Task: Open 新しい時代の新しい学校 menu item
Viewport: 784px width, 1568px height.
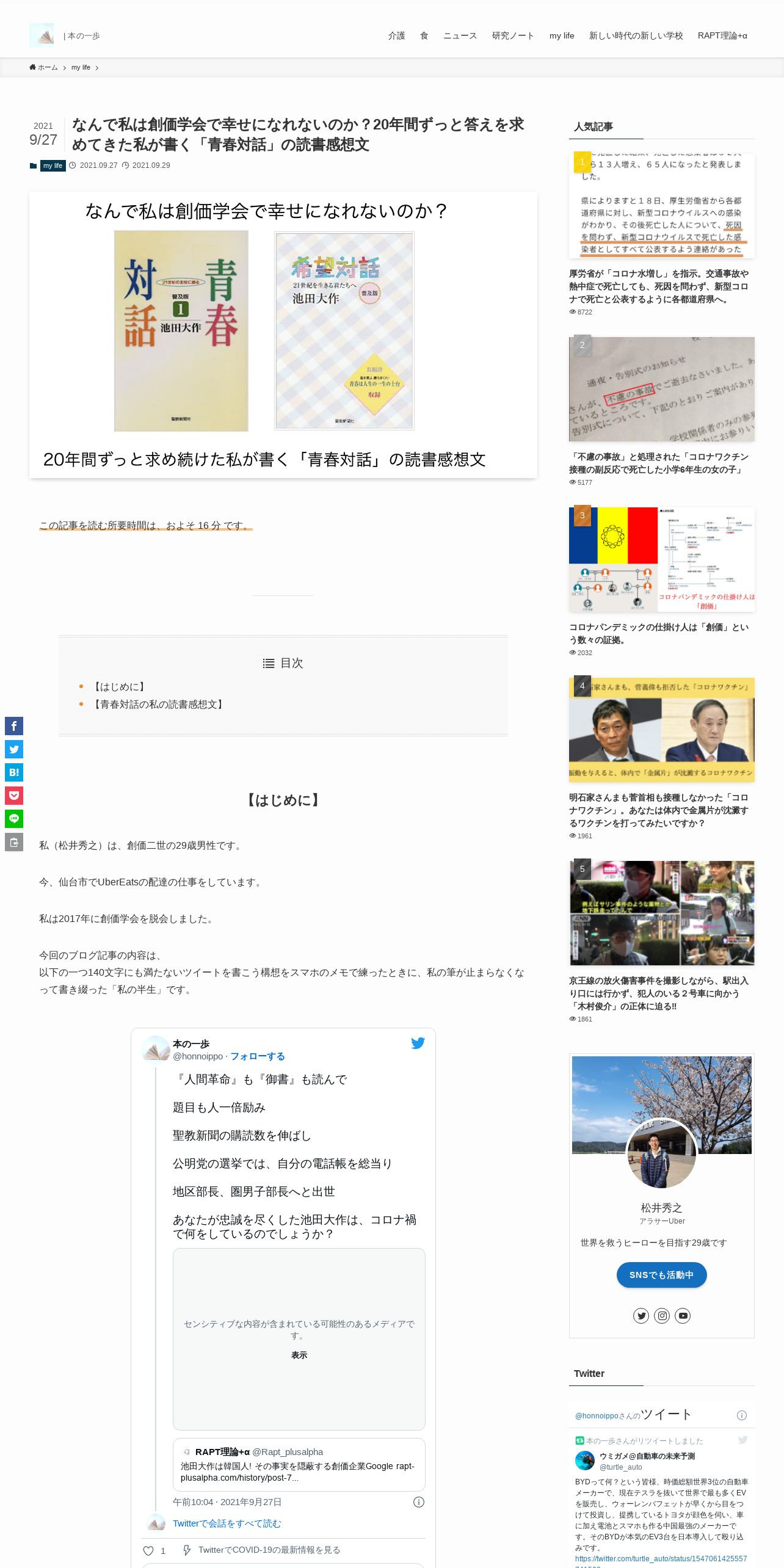Action: pyautogui.click(x=636, y=35)
